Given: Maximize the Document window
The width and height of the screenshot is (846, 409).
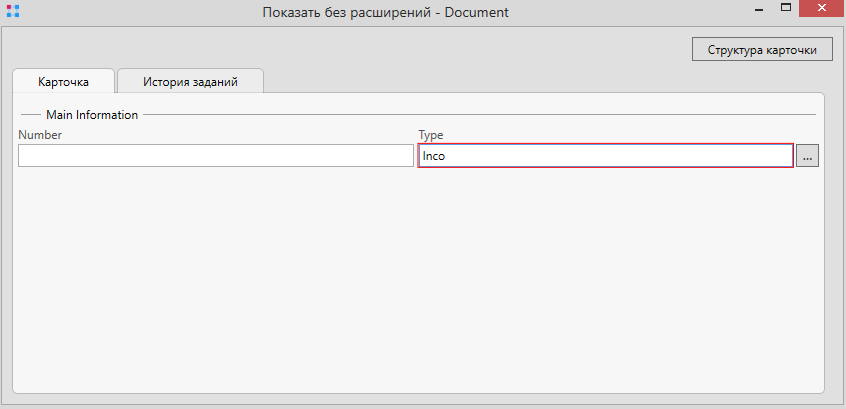Looking at the screenshot, I should tap(786, 9).
